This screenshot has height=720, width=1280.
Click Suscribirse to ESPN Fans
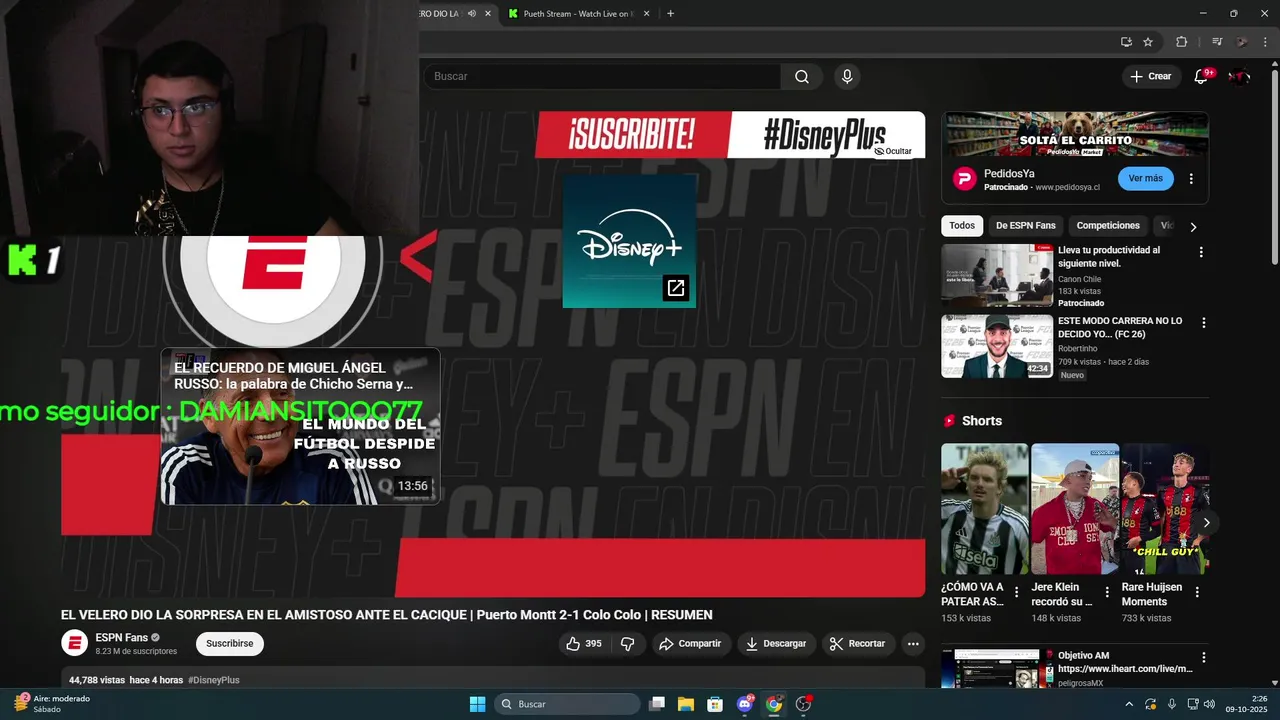tap(230, 644)
